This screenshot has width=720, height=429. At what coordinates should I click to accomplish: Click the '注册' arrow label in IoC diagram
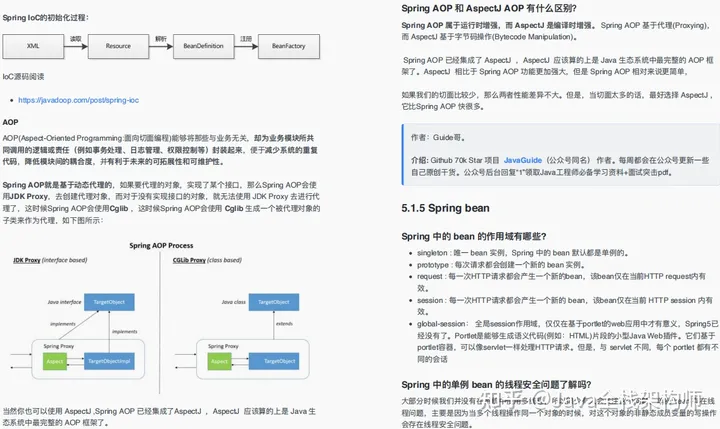coord(246,39)
